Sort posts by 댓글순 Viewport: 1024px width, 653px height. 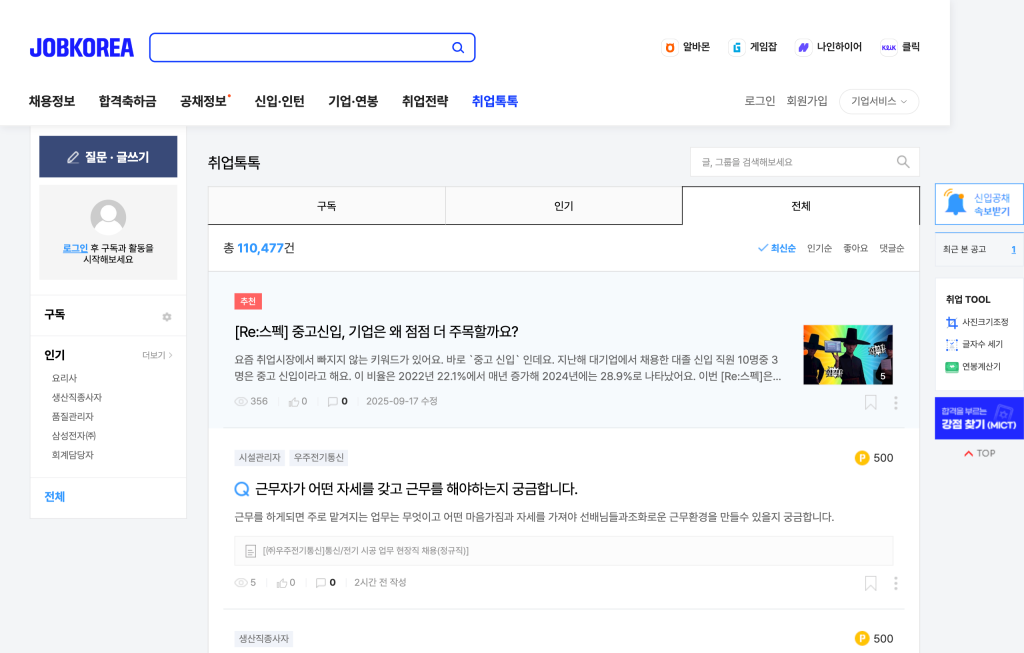pyautogui.click(x=891, y=248)
